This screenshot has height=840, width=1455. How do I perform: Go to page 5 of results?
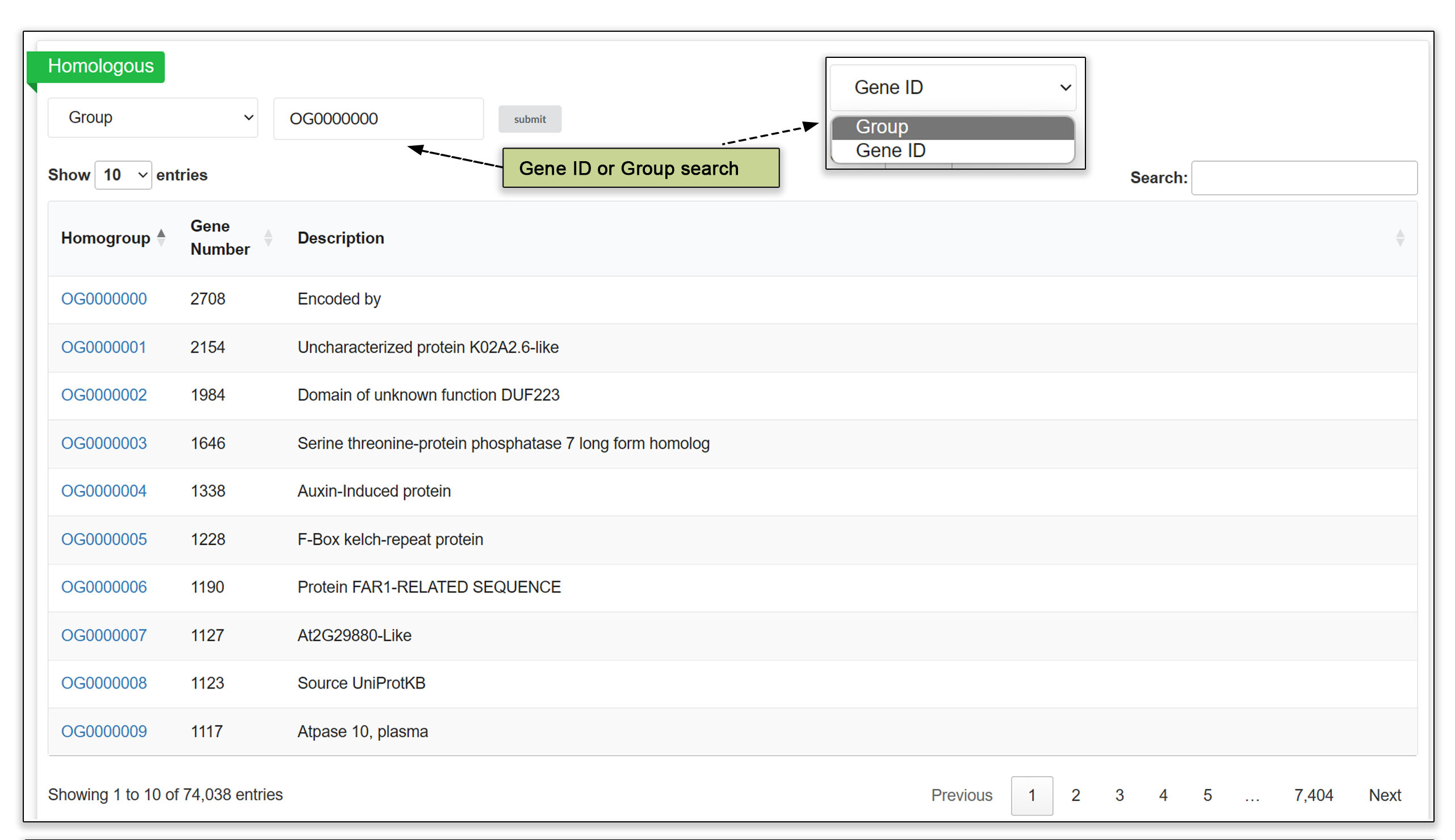(1207, 795)
